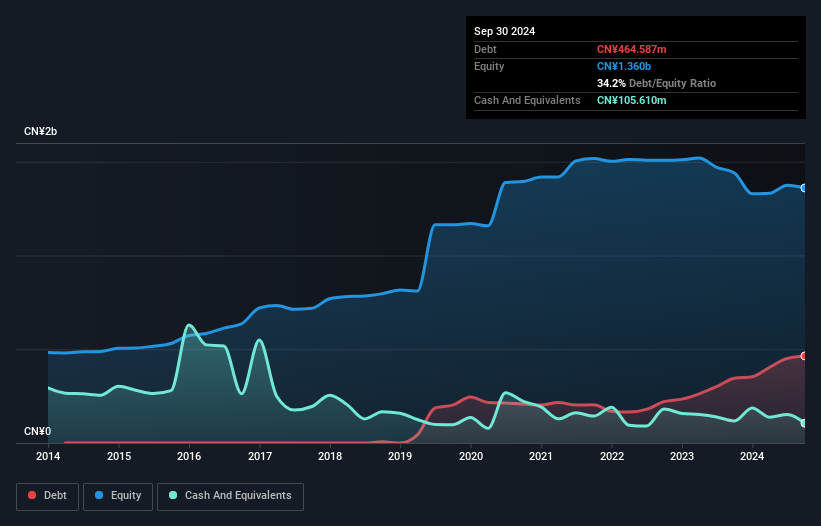Image resolution: width=821 pixels, height=526 pixels.
Task: Click the 2019 x-axis label
Action: (x=400, y=456)
